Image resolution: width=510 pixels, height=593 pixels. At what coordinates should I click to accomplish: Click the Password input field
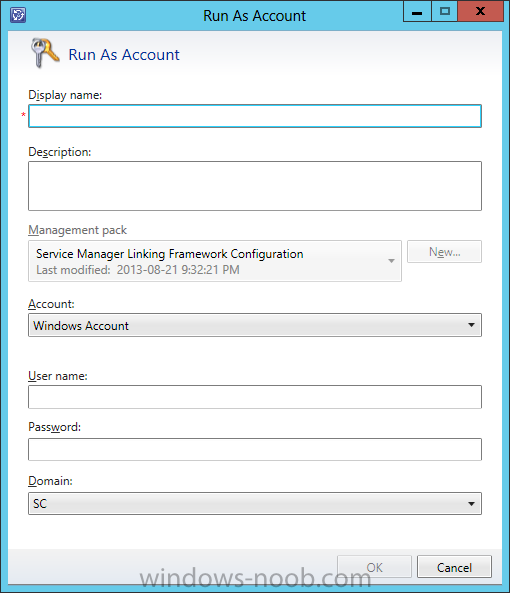[x=255, y=449]
